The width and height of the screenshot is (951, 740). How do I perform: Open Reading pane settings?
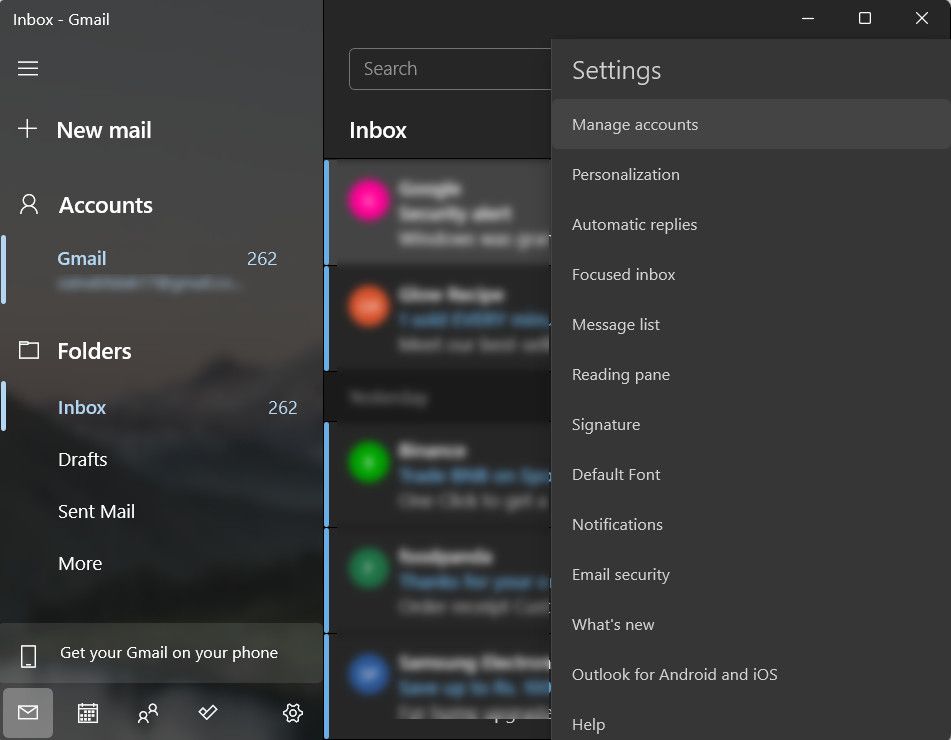751,374
